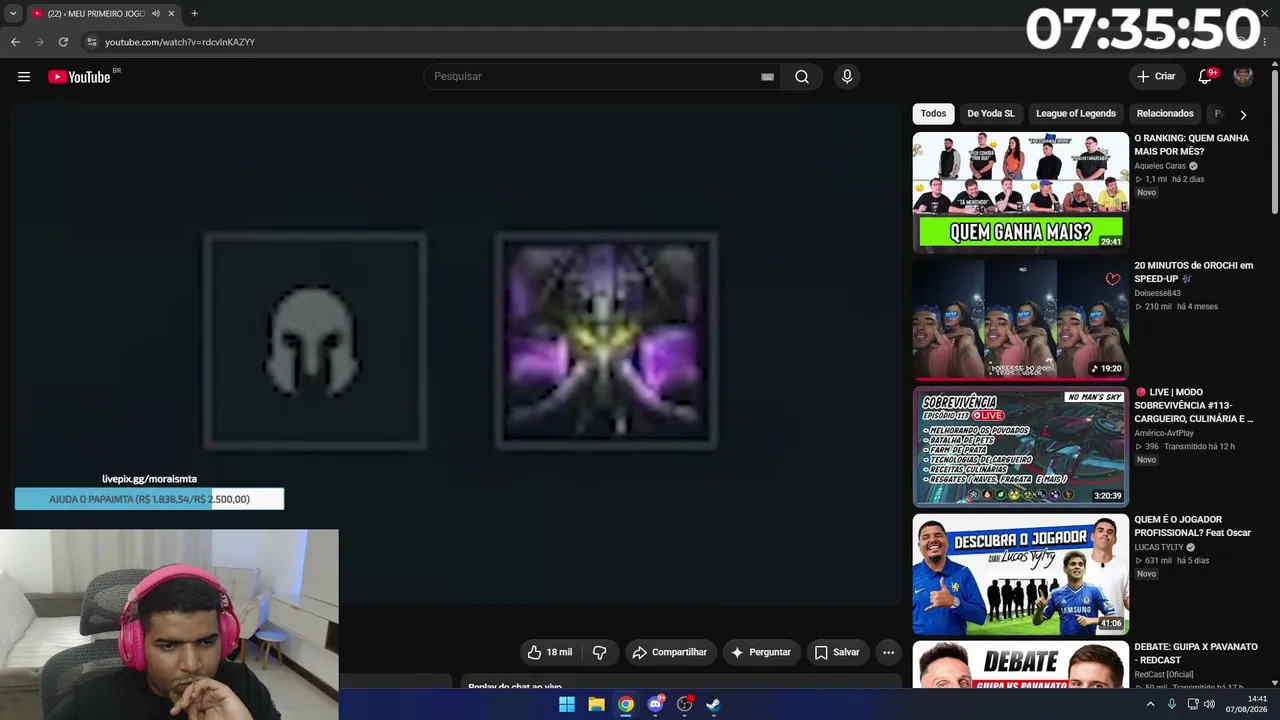Click the Orochi speed-up thumbnail (19:20)
The width and height of the screenshot is (1280, 720).
pyautogui.click(x=1021, y=319)
